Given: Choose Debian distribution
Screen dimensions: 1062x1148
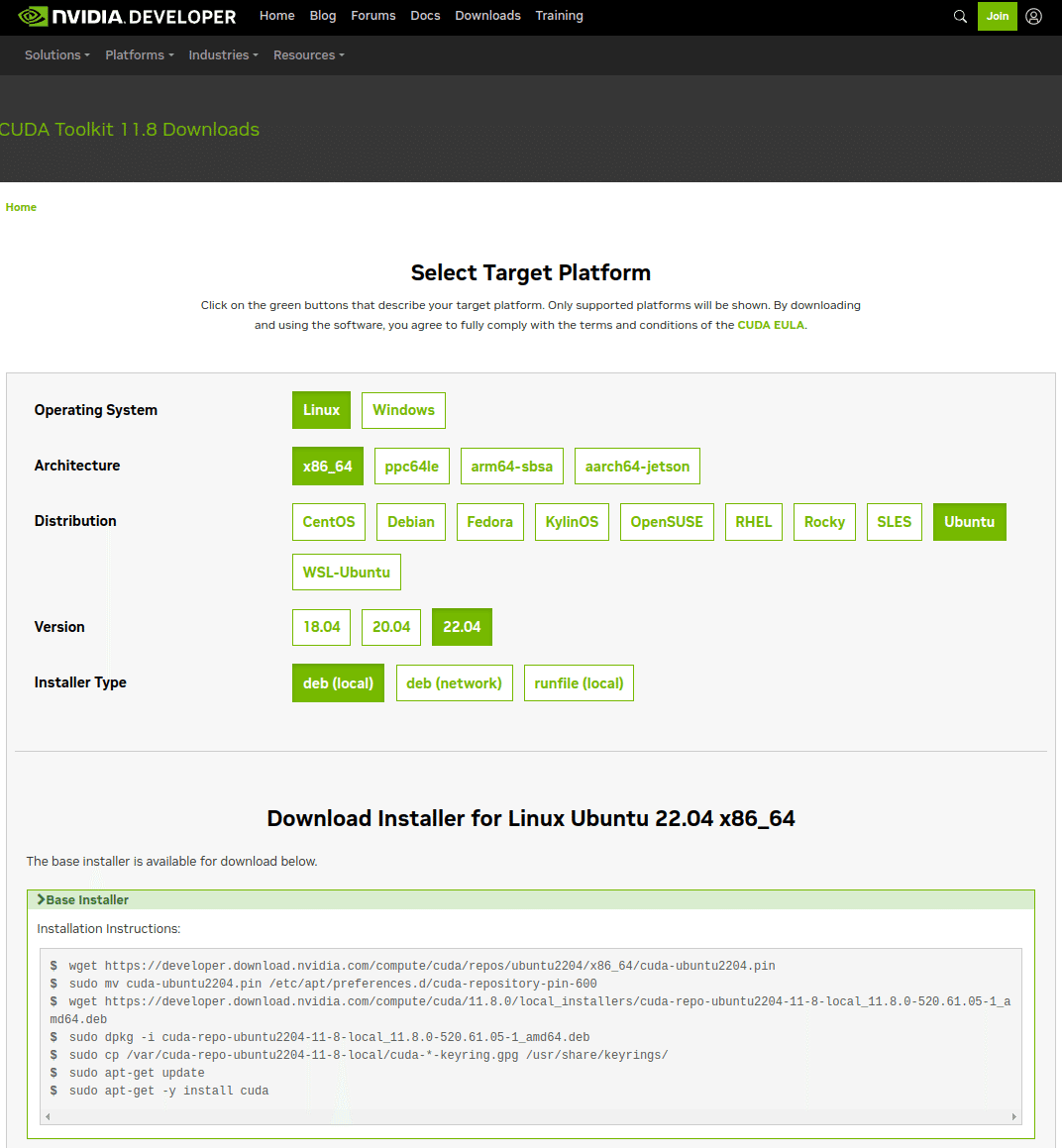Looking at the screenshot, I should [x=411, y=522].
